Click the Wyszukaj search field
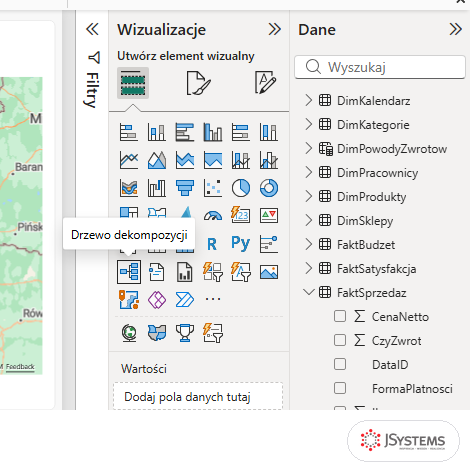This screenshot has height=472, width=470. coord(380,67)
